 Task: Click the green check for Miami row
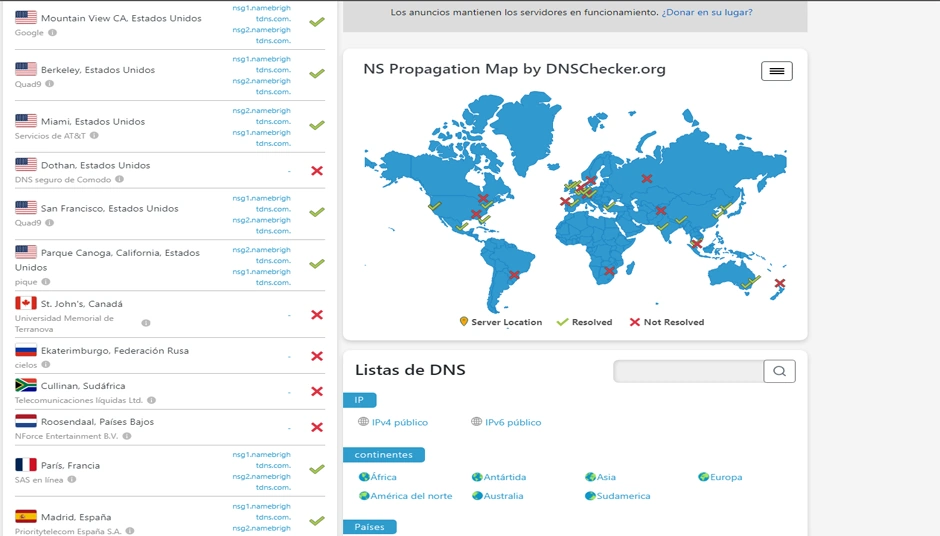tap(317, 125)
